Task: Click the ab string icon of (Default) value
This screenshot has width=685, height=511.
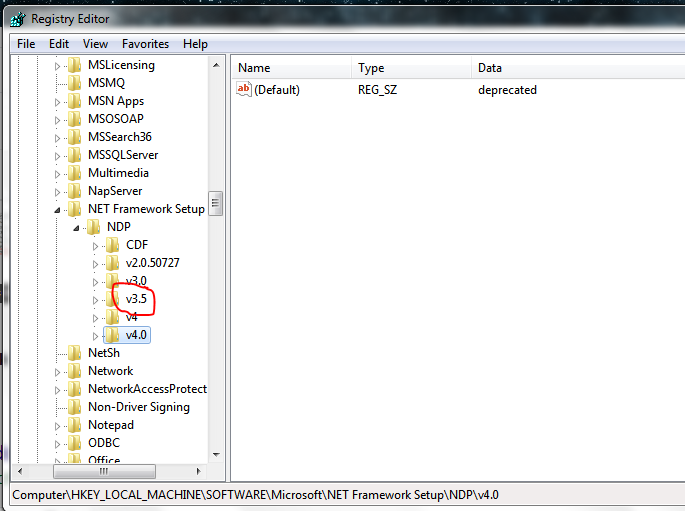Action: click(244, 90)
